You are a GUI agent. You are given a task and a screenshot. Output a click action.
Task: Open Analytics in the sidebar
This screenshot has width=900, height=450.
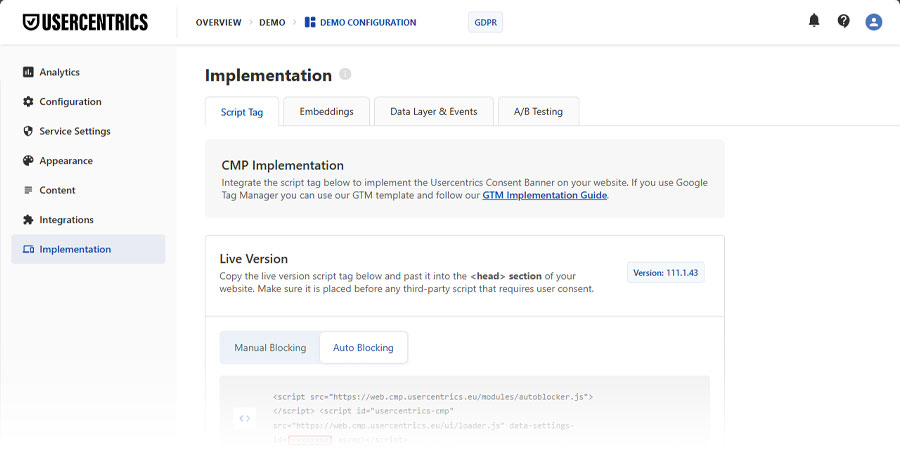coord(59,72)
